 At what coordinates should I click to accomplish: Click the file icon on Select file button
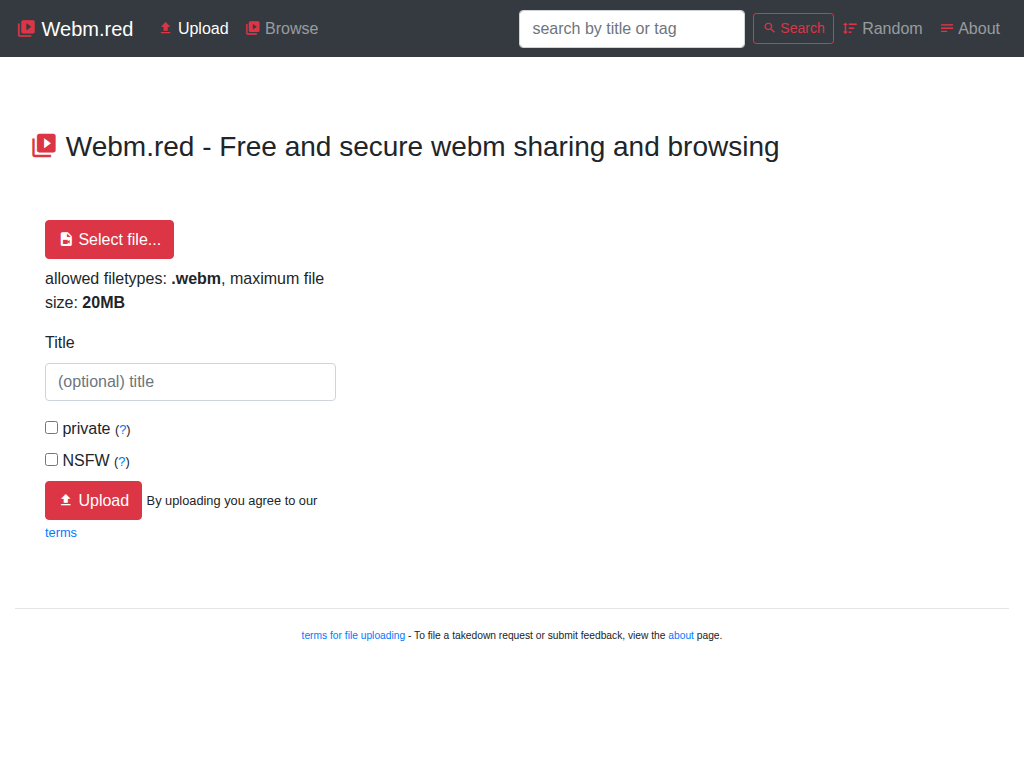point(66,240)
